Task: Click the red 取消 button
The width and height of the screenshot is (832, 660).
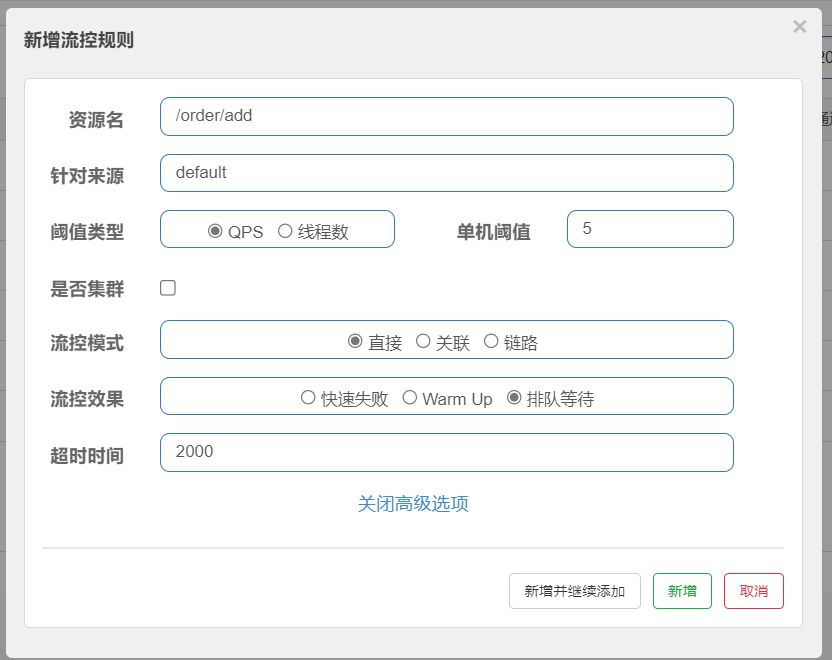Action: click(753, 591)
